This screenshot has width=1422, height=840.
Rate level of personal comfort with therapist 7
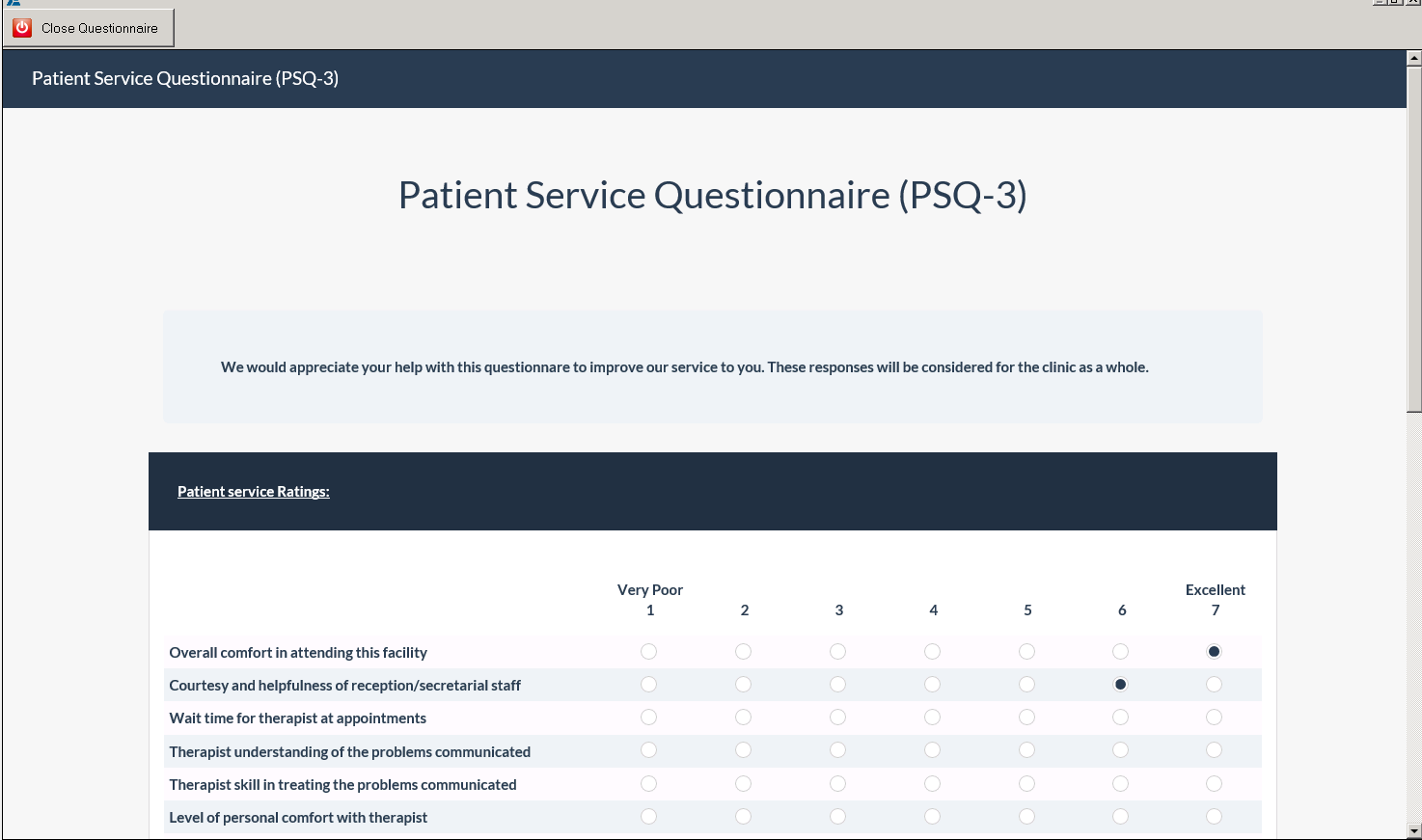click(1214, 816)
